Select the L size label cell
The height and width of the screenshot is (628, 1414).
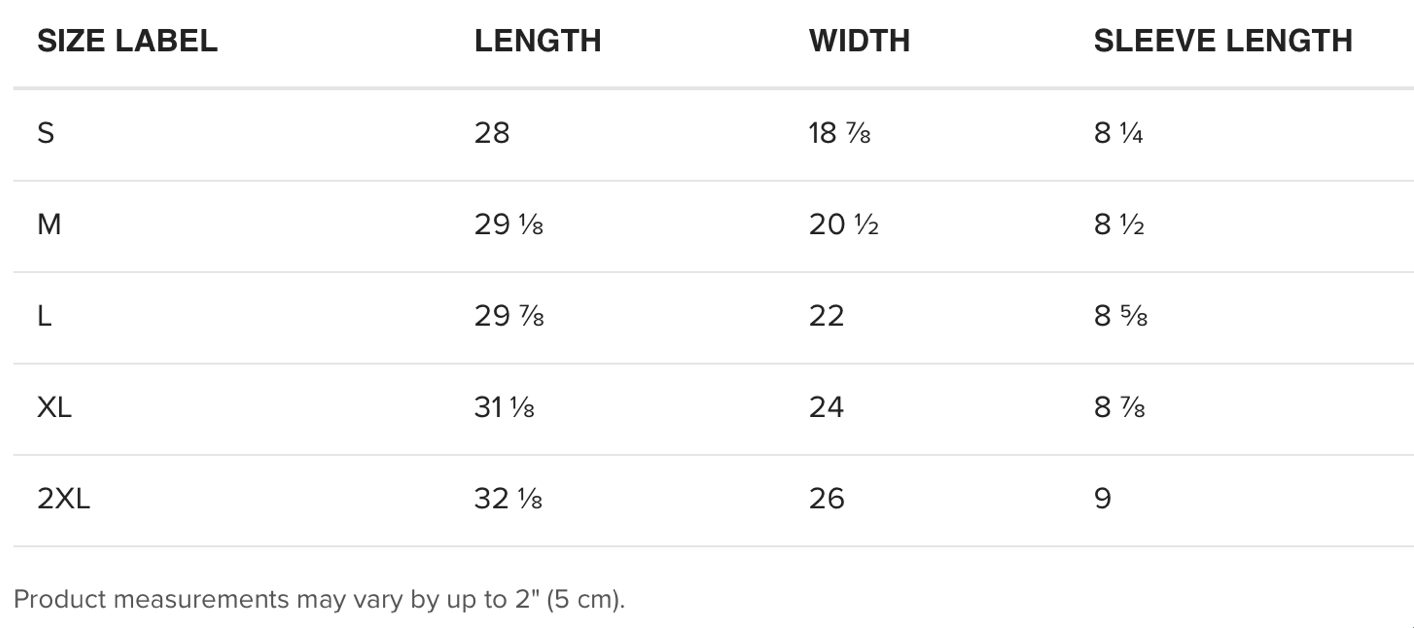(x=44, y=316)
